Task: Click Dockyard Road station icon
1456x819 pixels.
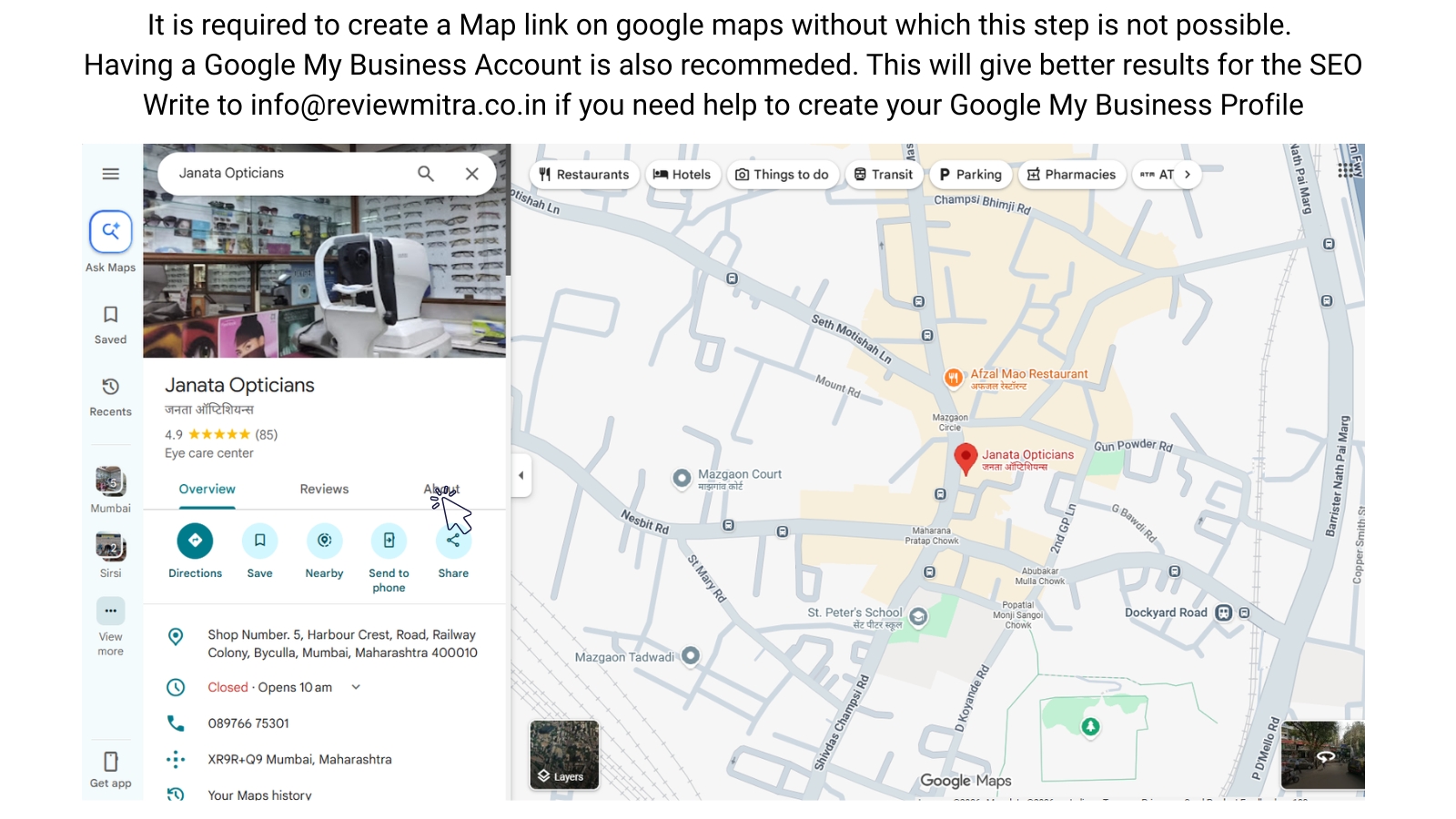Action: point(1224,612)
